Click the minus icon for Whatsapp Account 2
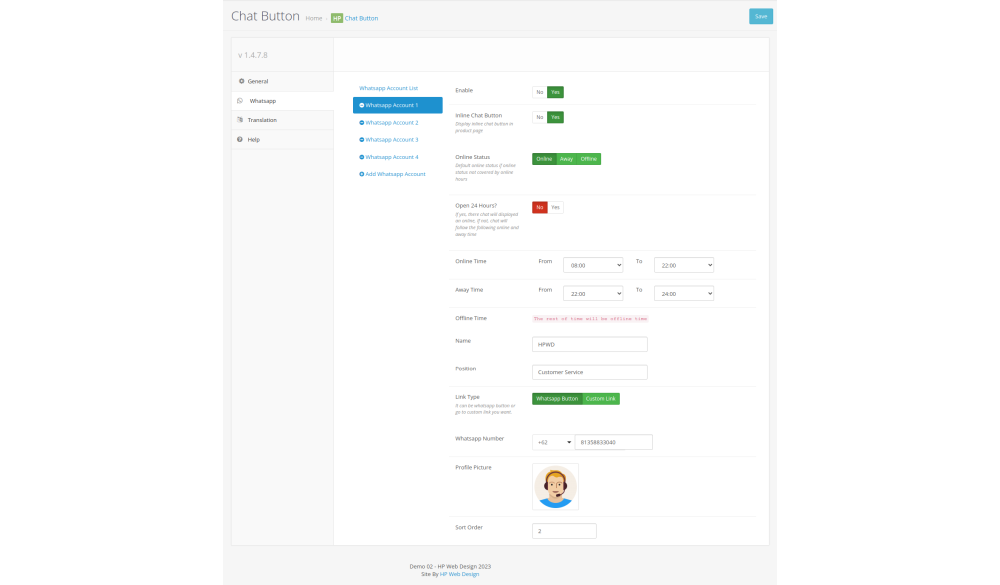The image size is (1000, 585). coord(361,123)
